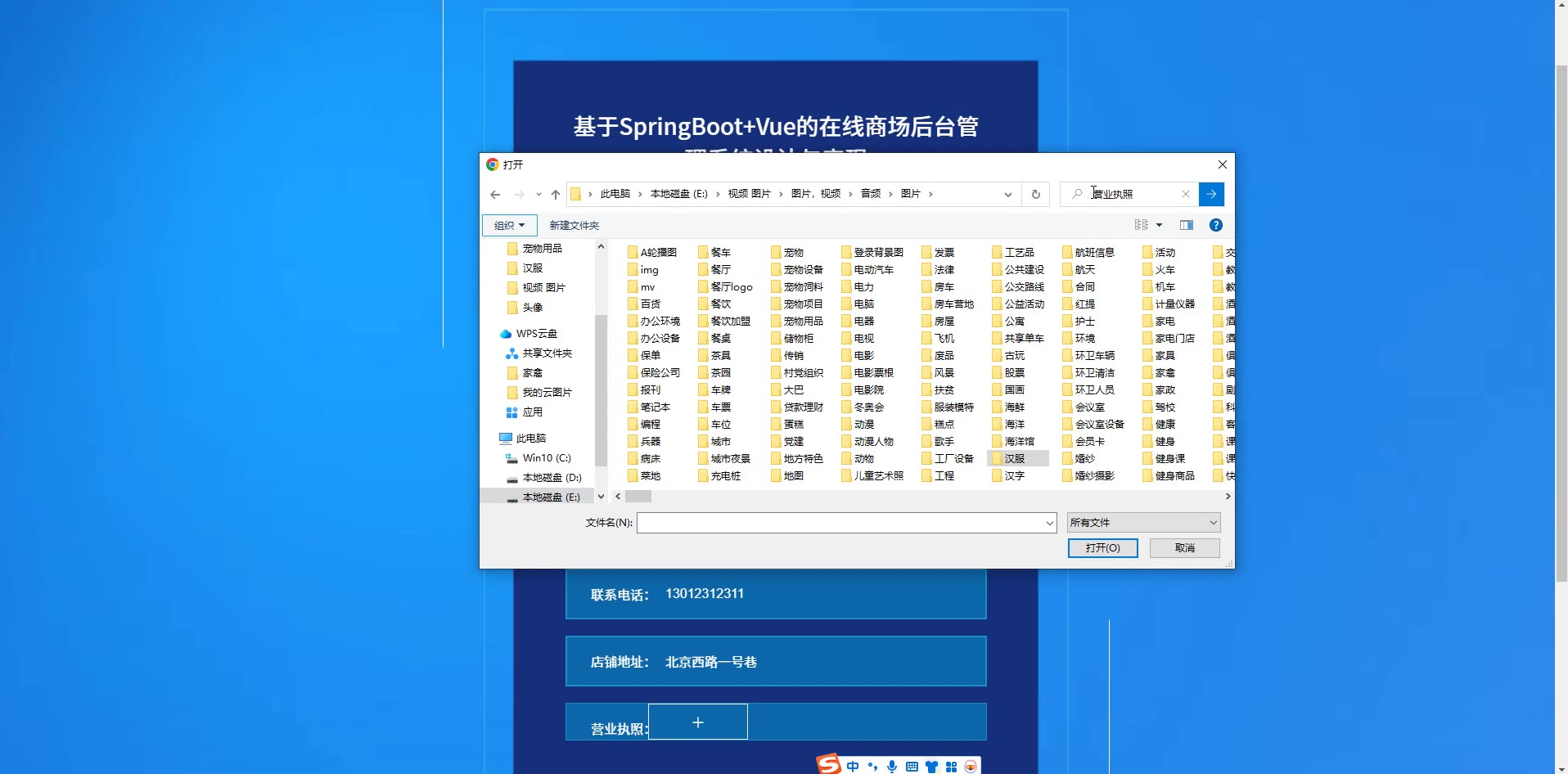The height and width of the screenshot is (774, 1568).
Task: Go back using the dialog's back arrow
Action: (x=495, y=195)
